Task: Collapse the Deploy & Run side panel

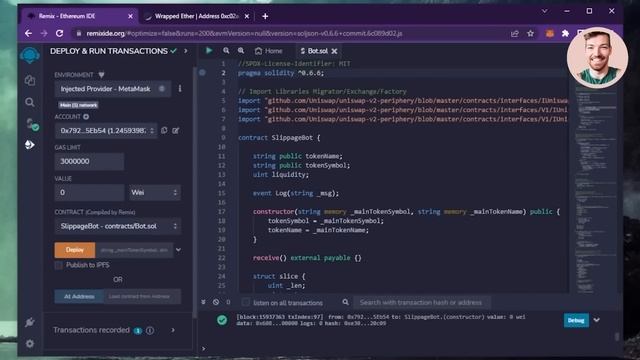Action: point(186,51)
